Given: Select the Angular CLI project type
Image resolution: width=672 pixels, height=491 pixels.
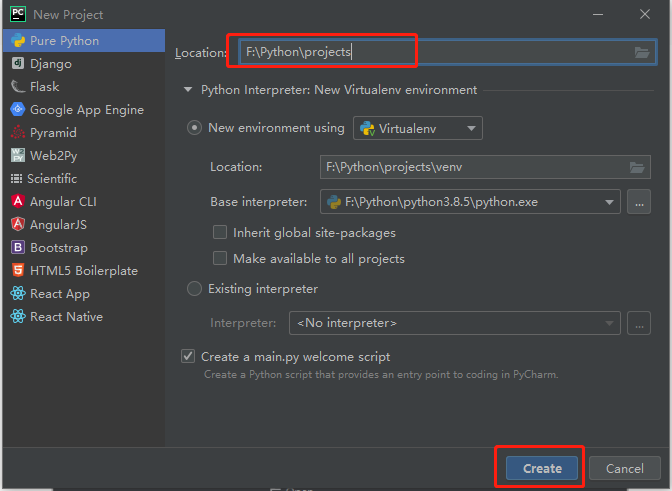Looking at the screenshot, I should click(62, 202).
